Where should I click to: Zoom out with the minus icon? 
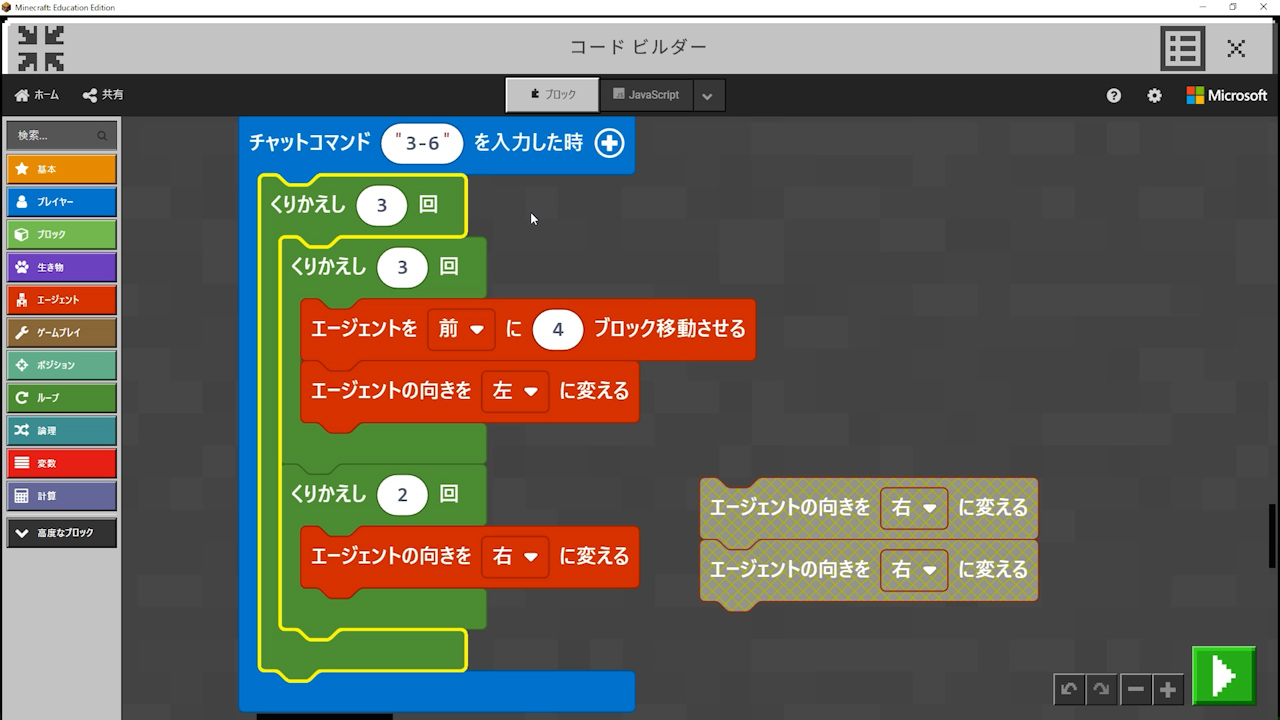point(1135,689)
